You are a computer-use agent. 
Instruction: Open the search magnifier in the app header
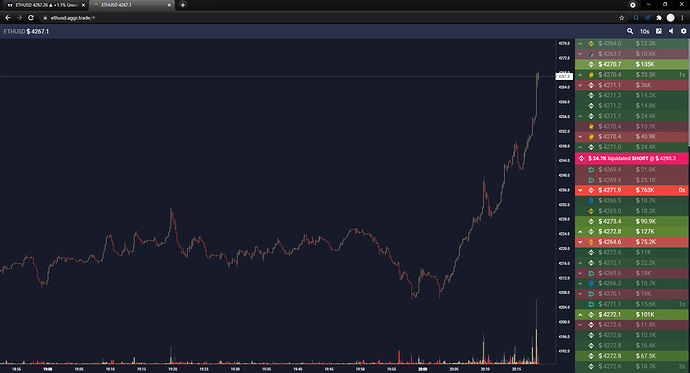[630, 31]
